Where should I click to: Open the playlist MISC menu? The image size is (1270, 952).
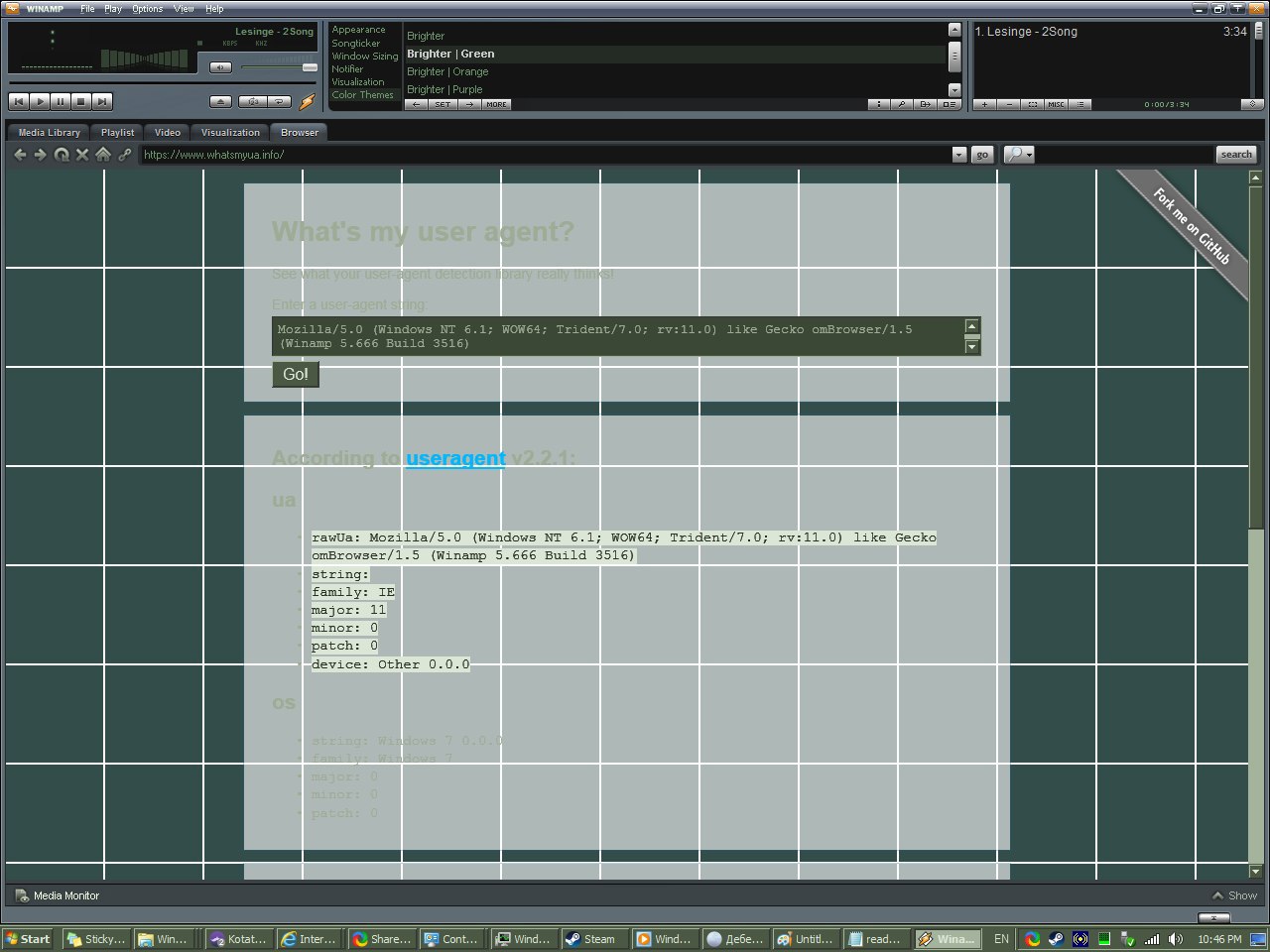1056,104
